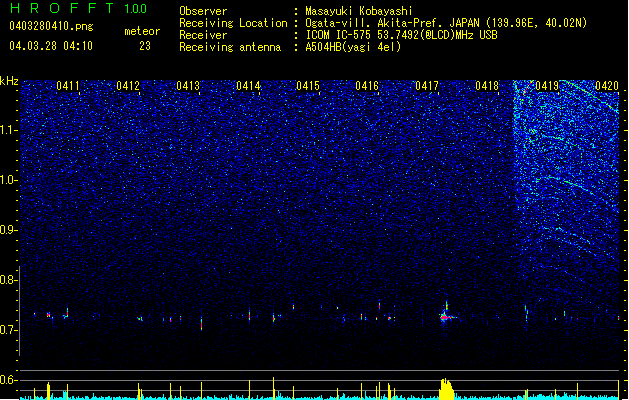Click the HROFFT 1.0.0 title text
Image resolution: width=629 pixels, height=400 pixels.
[x=78, y=8]
